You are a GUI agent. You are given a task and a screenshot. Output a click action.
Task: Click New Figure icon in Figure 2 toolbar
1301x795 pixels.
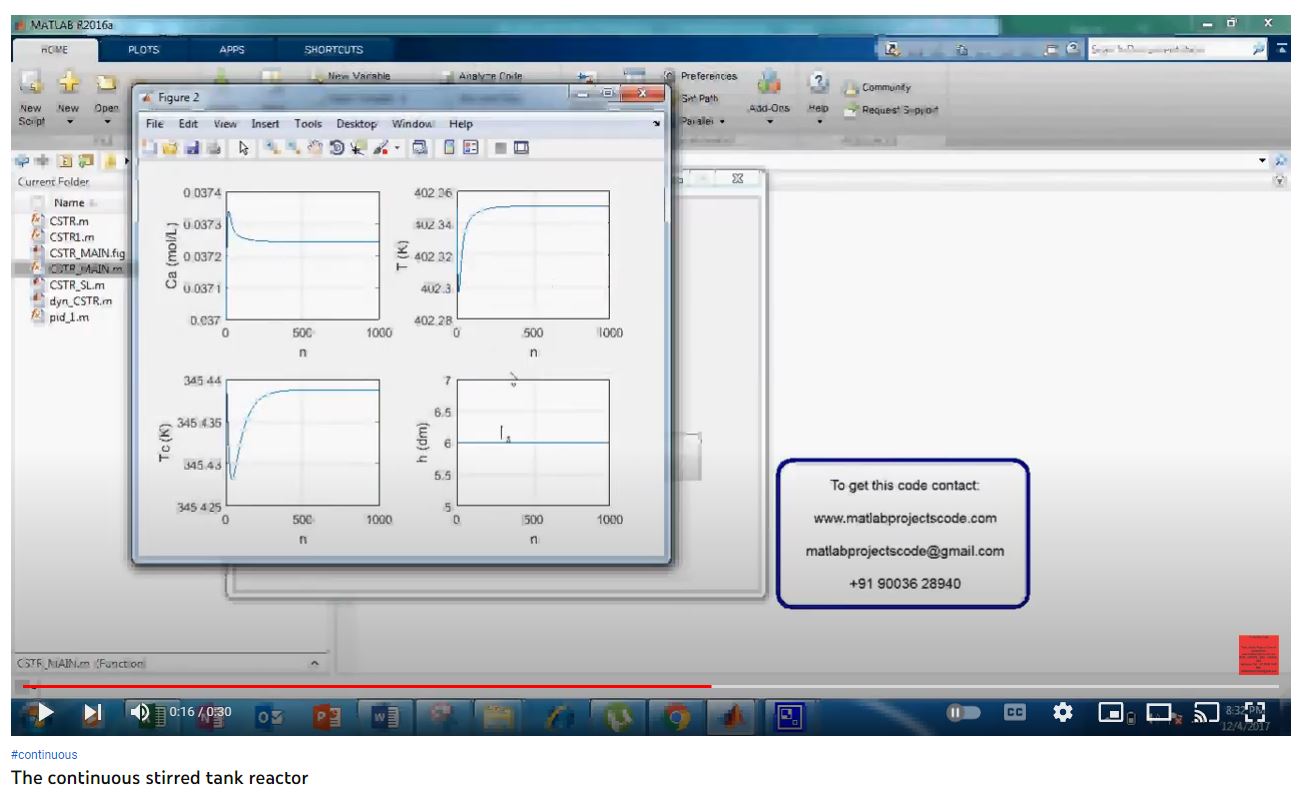click(150, 148)
